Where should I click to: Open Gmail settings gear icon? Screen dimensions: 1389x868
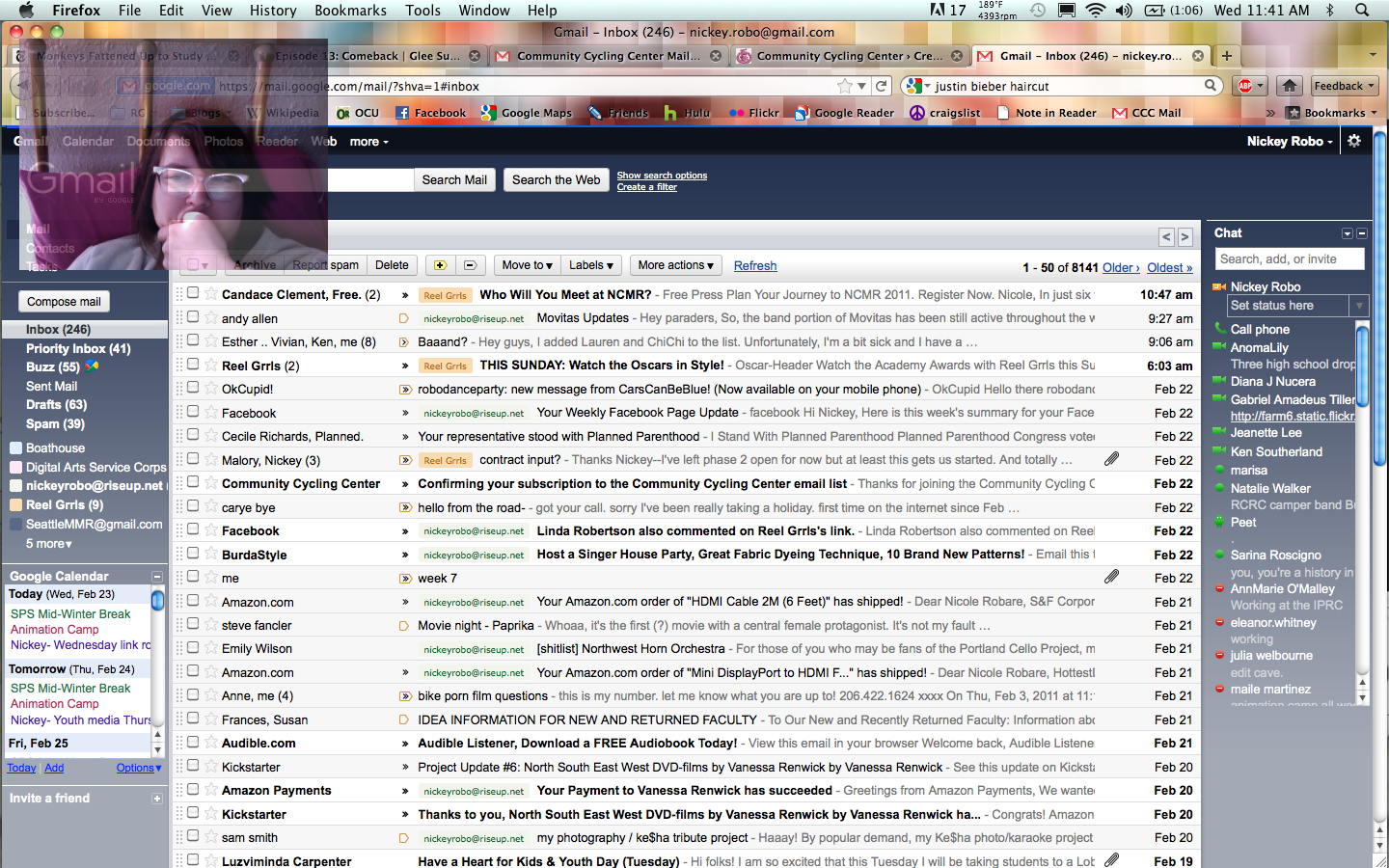tap(1354, 141)
